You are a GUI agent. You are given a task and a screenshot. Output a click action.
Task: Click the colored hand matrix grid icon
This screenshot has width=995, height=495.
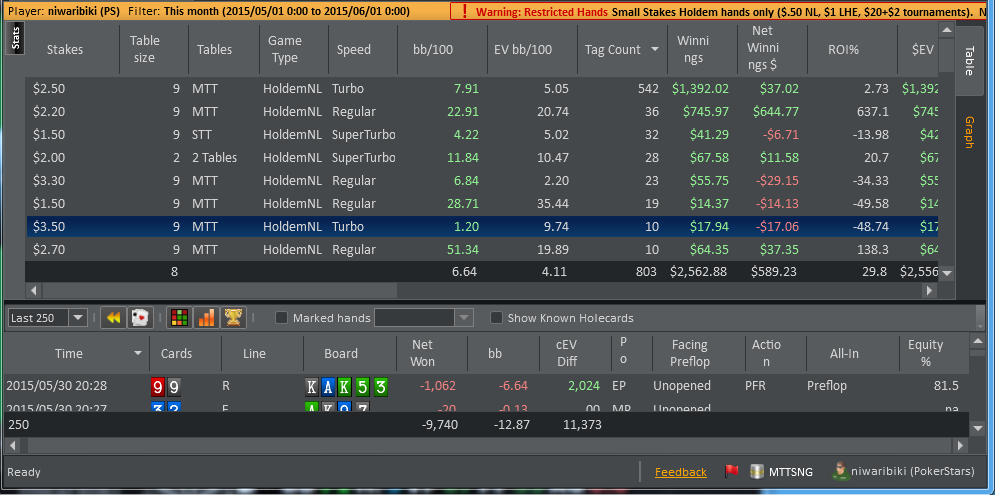coord(179,318)
